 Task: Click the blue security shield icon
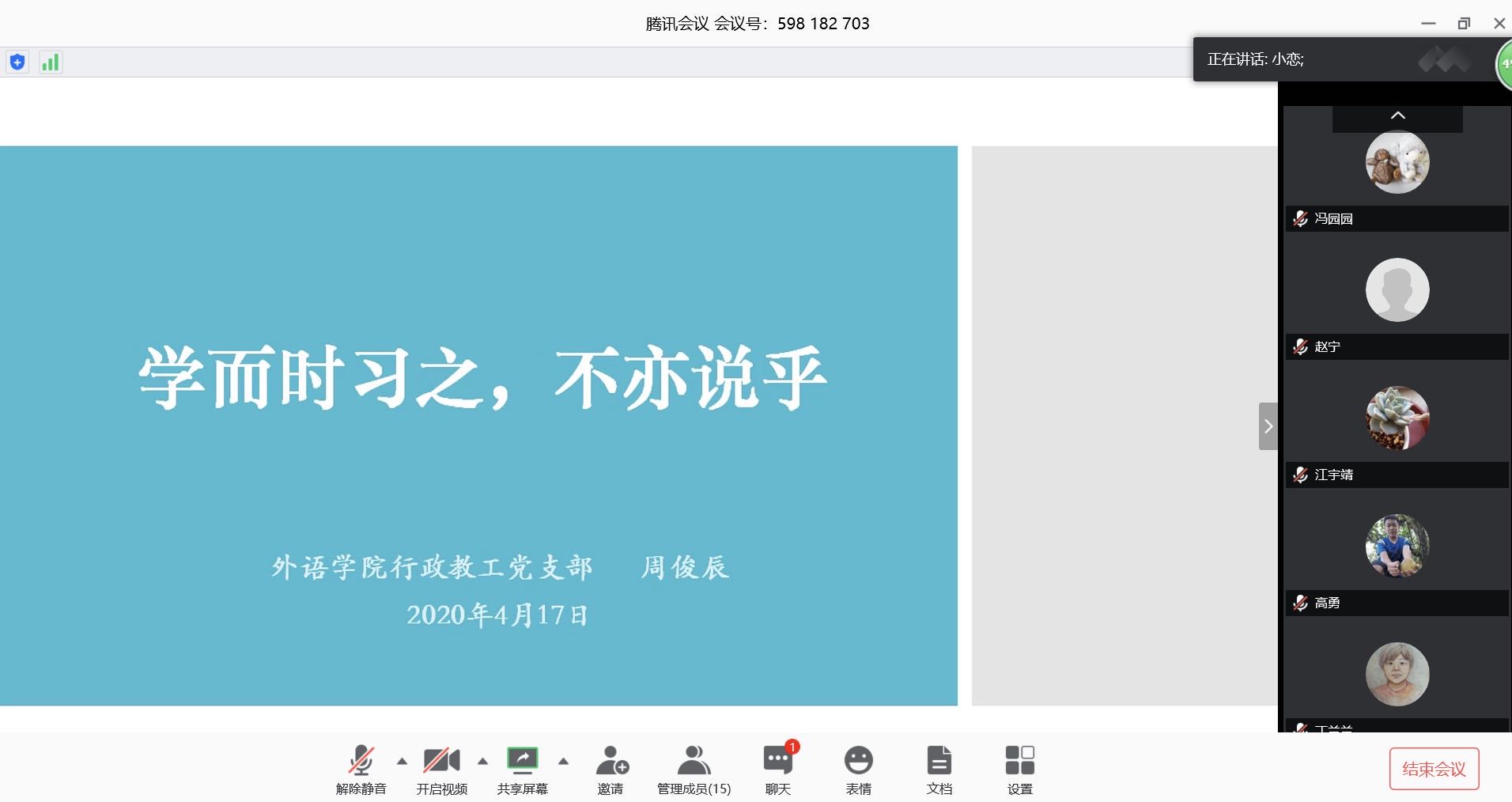(17, 62)
